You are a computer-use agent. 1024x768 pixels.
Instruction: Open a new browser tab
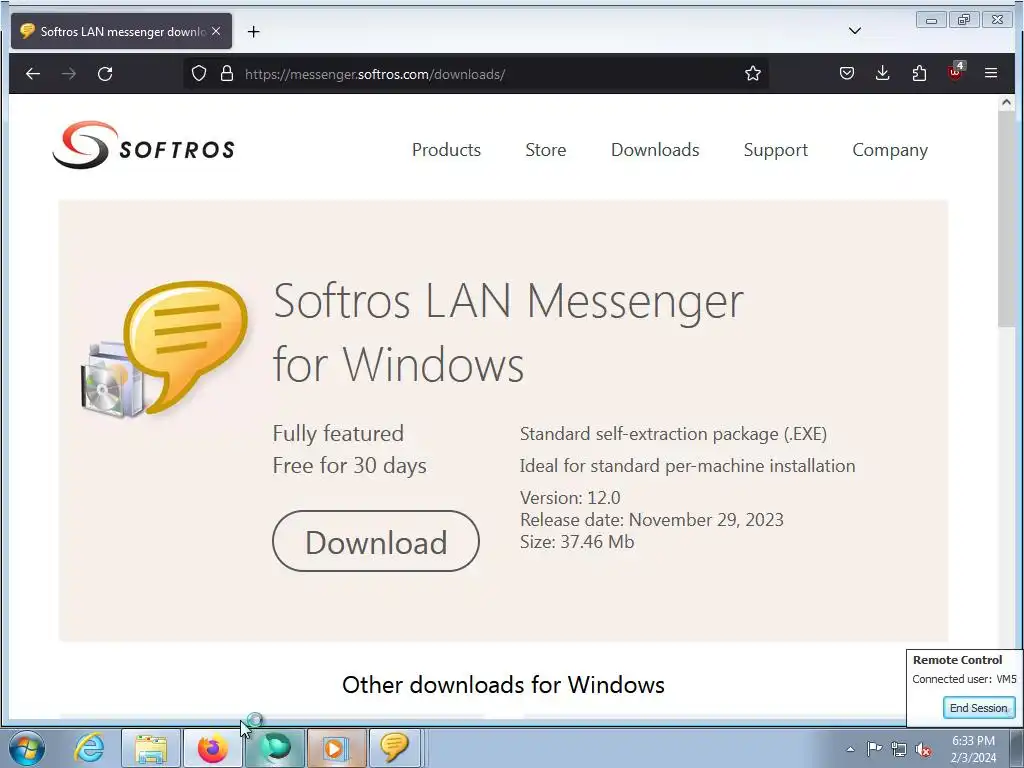pos(253,31)
